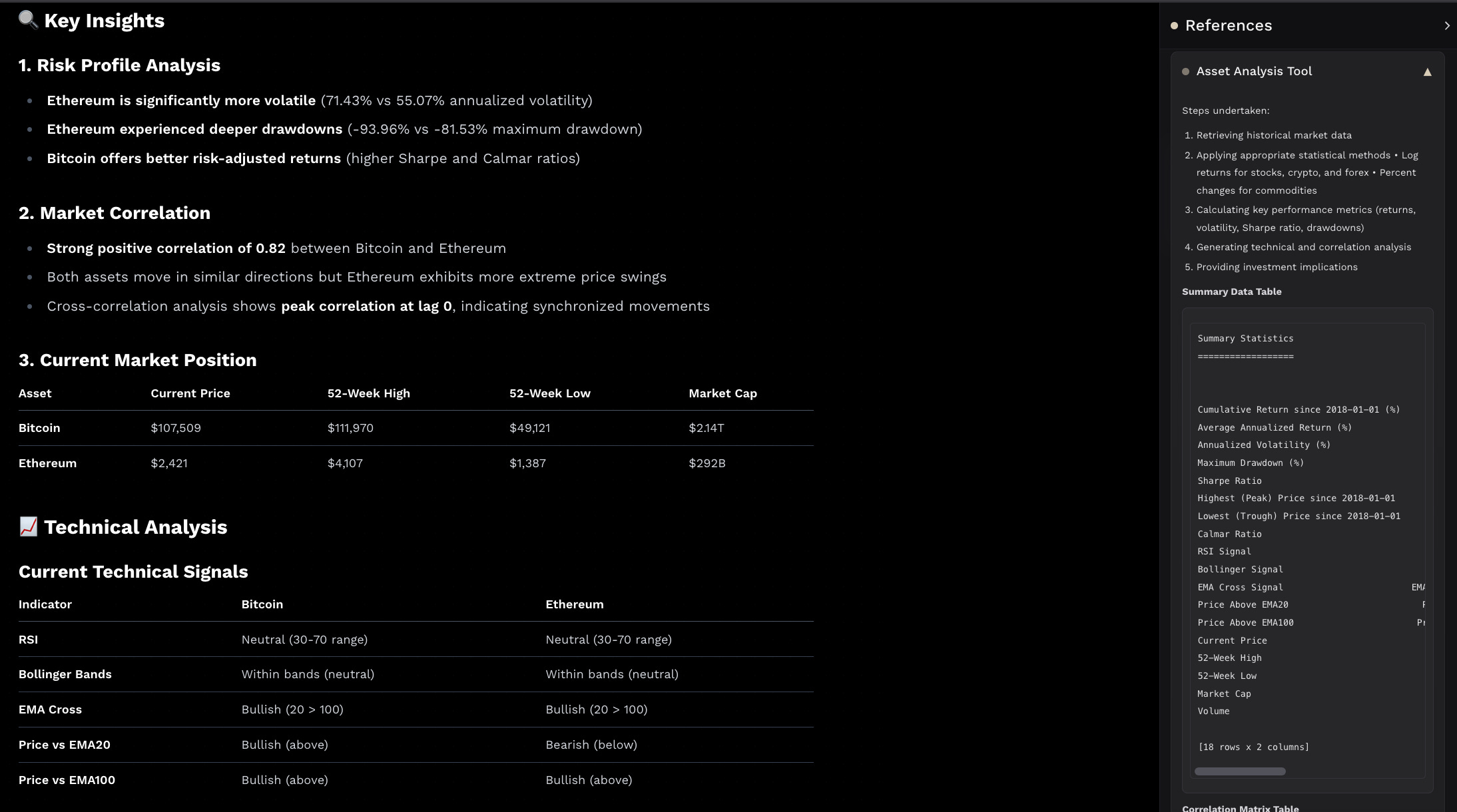
Task: Click the References panel heading
Action: pos(1228,25)
